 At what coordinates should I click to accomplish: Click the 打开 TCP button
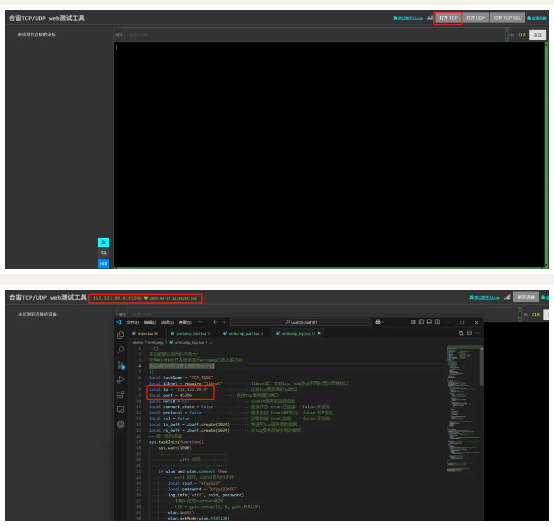click(x=448, y=18)
